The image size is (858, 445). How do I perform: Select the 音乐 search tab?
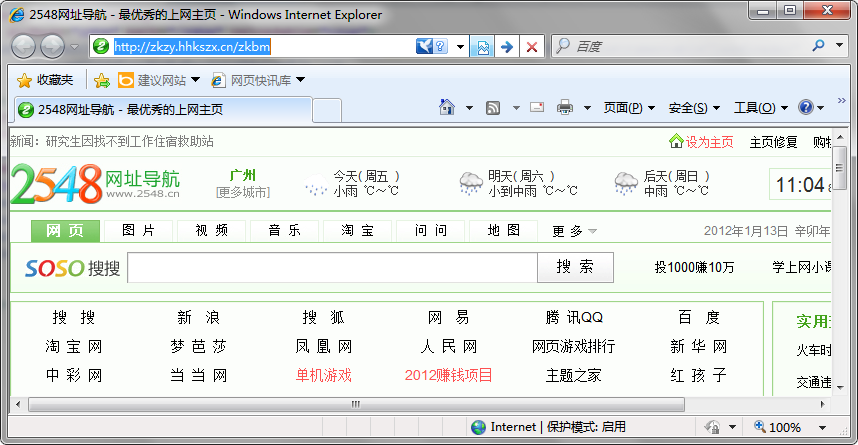[x=285, y=231]
